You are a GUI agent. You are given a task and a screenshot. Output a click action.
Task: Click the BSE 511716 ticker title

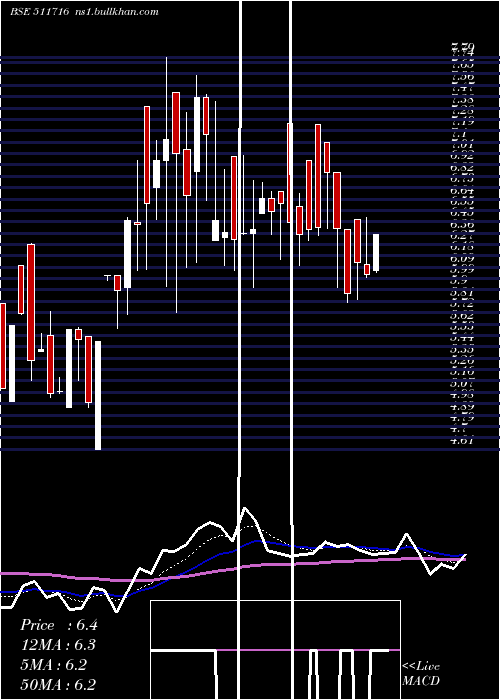click(x=39, y=12)
